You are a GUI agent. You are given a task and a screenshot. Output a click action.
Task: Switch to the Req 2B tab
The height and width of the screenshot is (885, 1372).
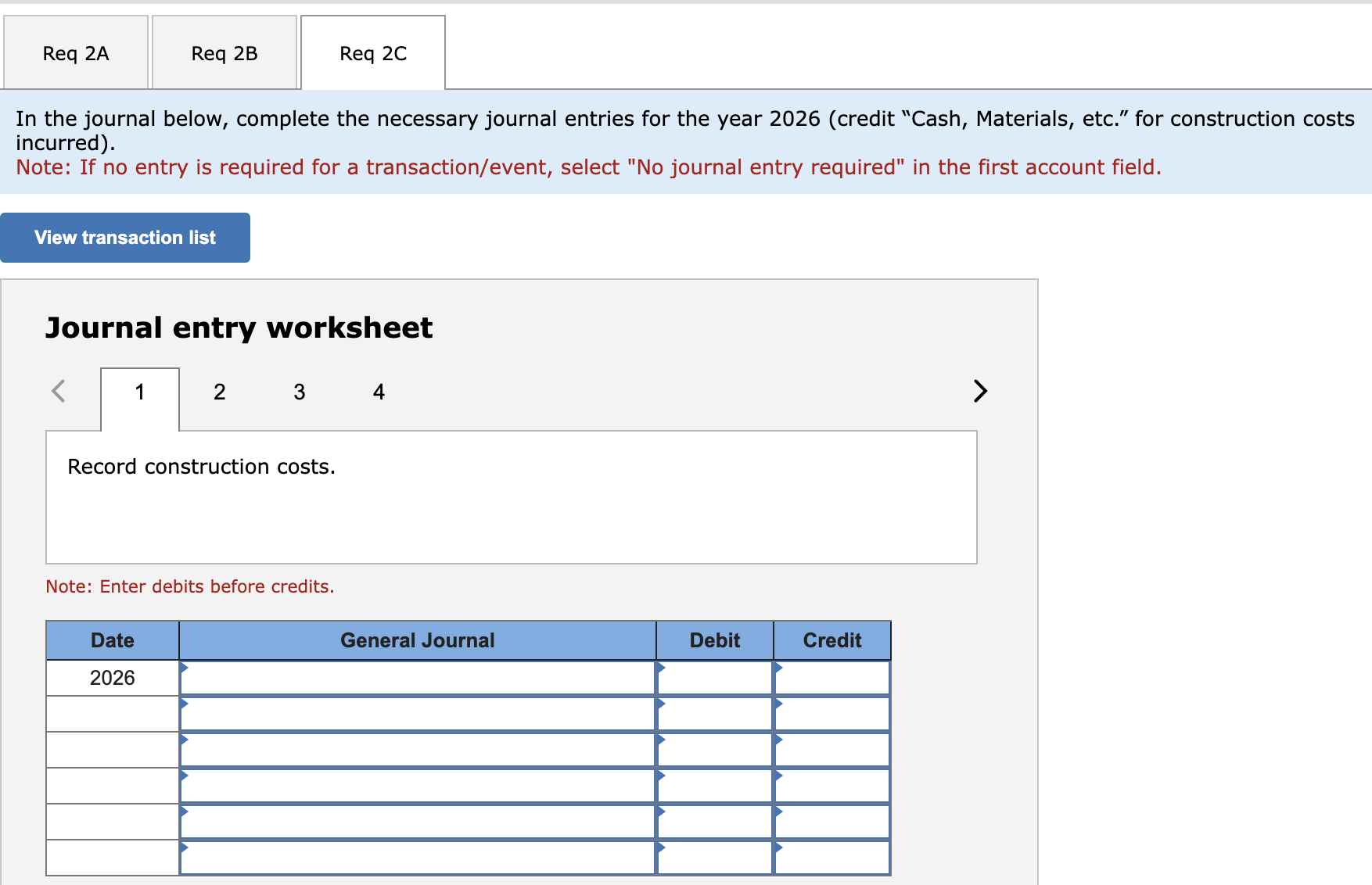click(224, 53)
